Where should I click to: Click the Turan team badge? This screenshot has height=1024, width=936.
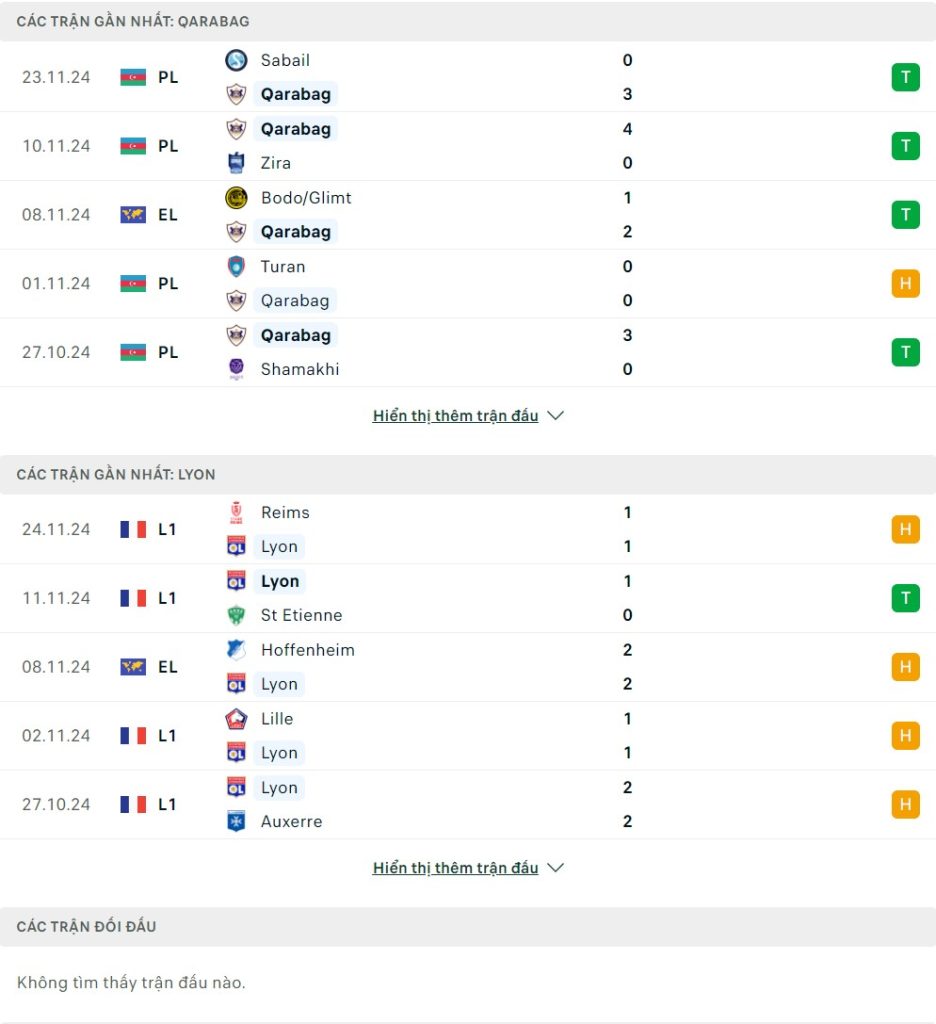(x=236, y=266)
